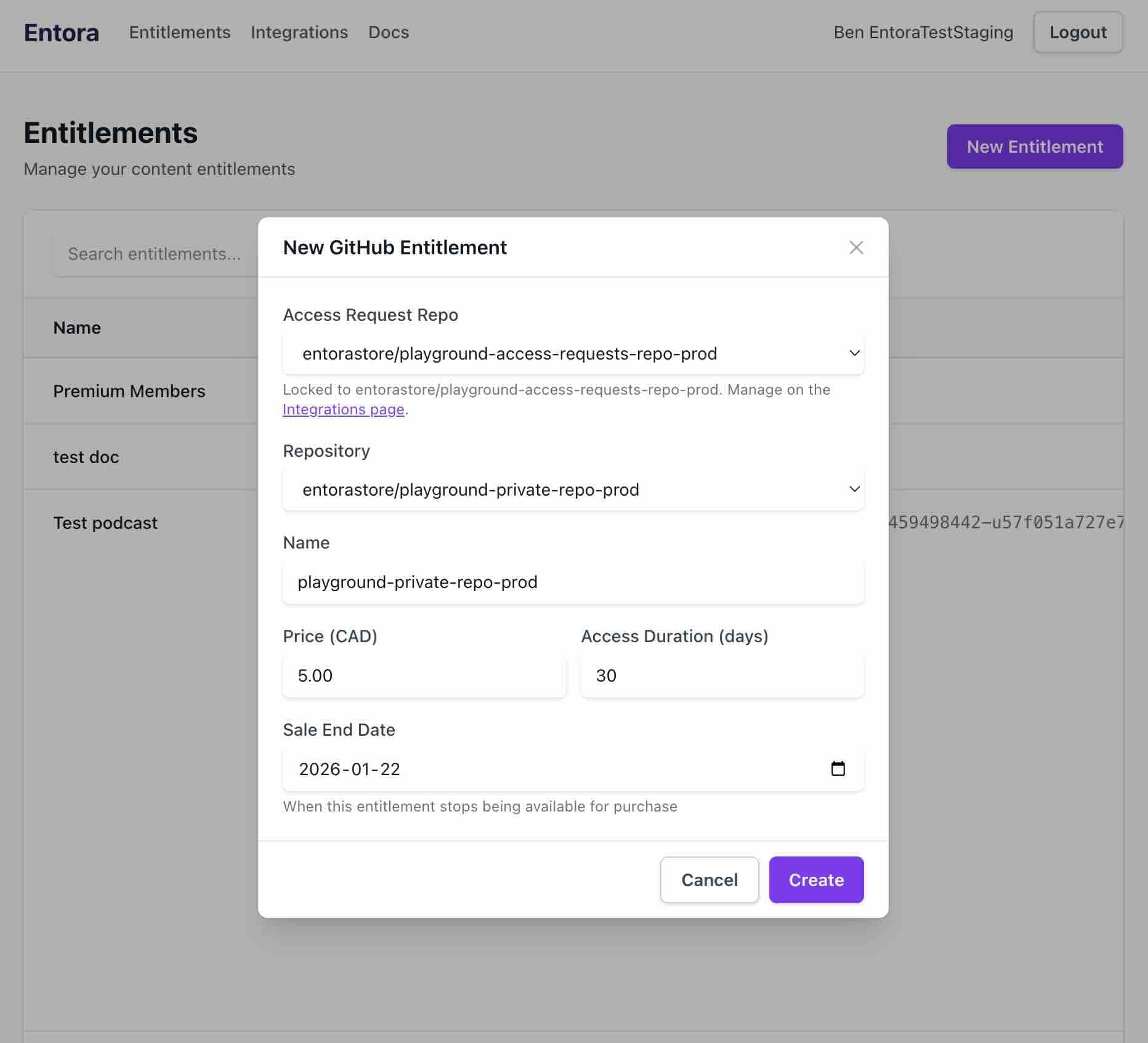
Task: Expand the repository chevron next to playground-private-repo-prod
Action: [854, 489]
